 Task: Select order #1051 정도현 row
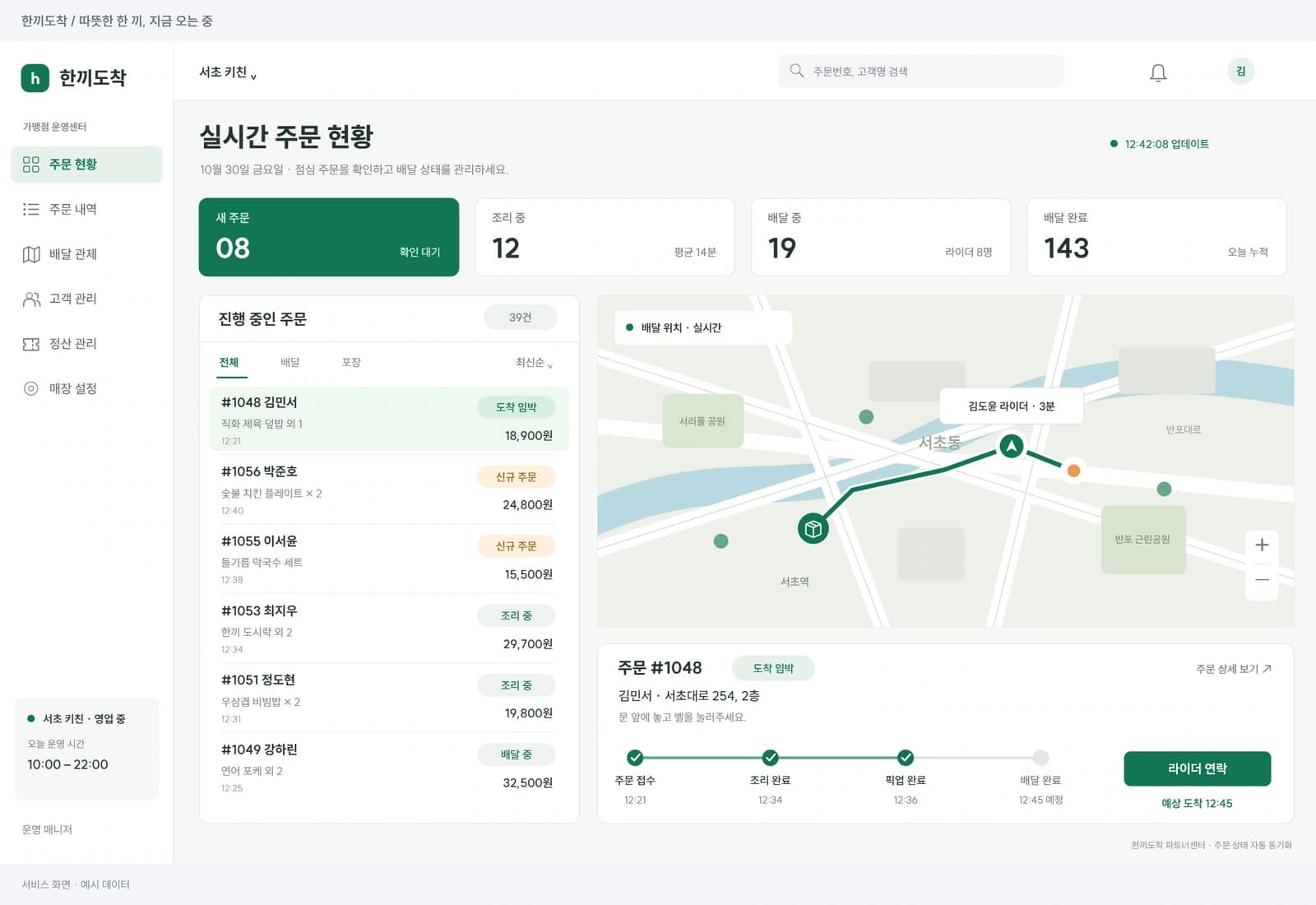pyautogui.click(x=389, y=698)
